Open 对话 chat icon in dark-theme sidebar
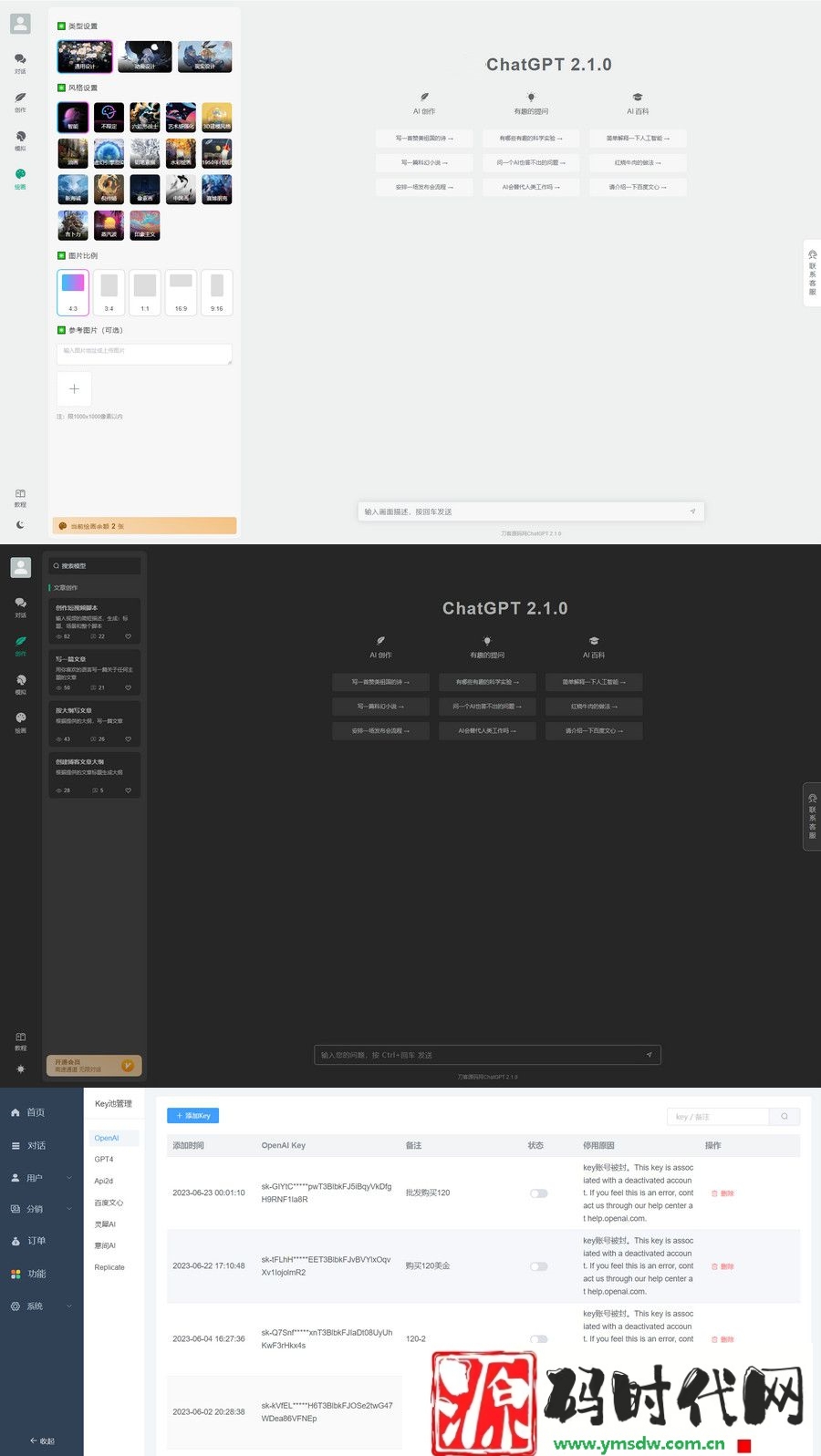This screenshot has width=821, height=1456. (x=20, y=607)
